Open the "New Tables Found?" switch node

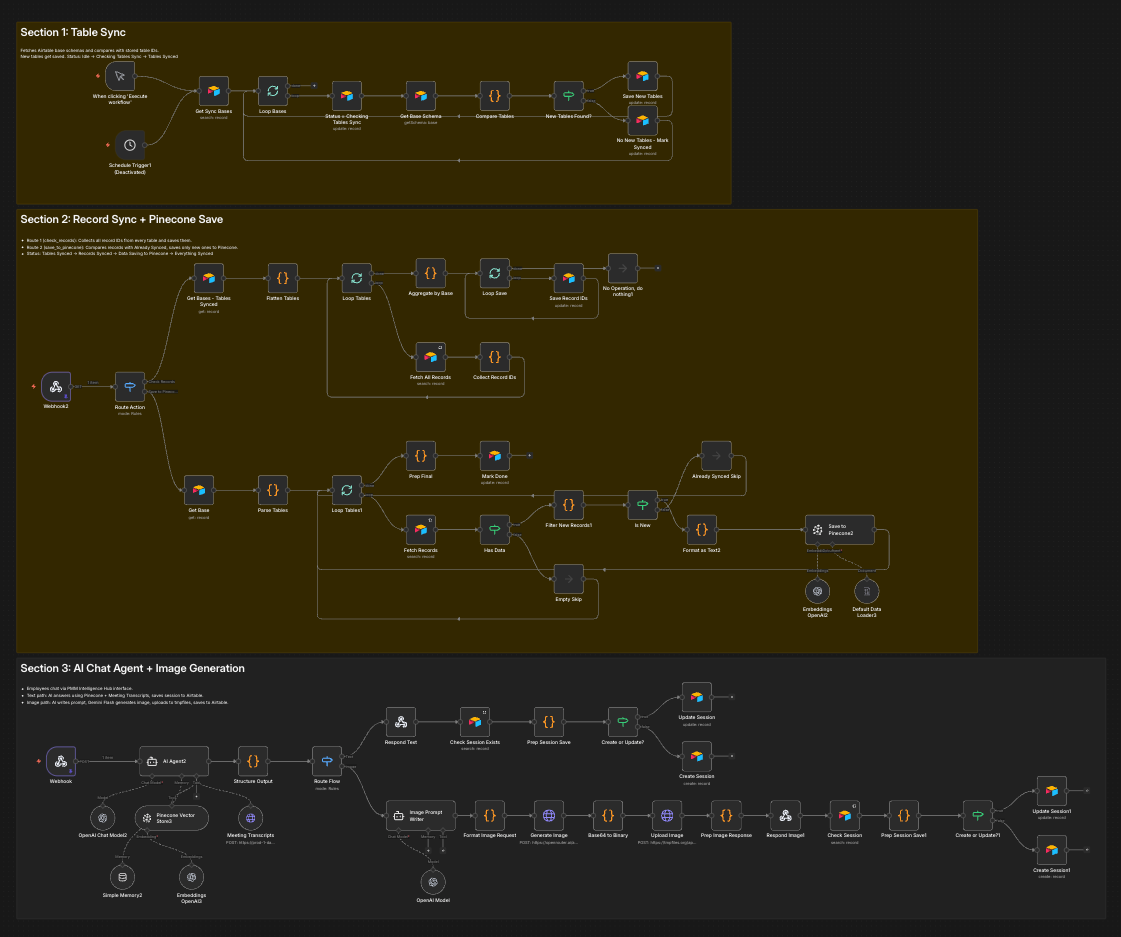pos(568,96)
